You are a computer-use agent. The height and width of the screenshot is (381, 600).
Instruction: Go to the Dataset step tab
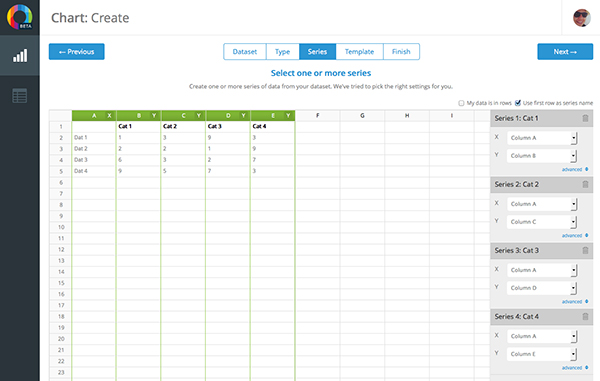[x=245, y=52]
